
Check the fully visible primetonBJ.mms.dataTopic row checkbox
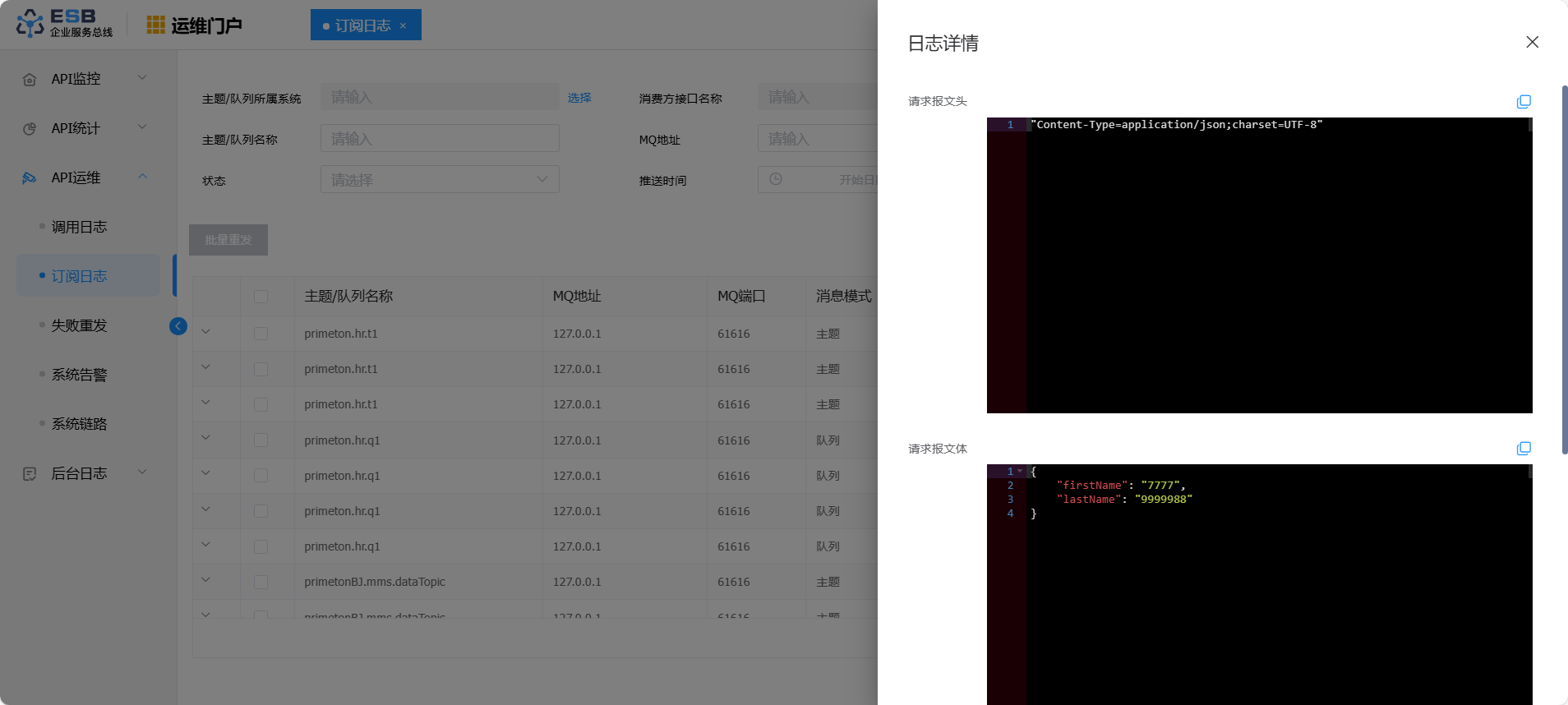click(x=261, y=582)
